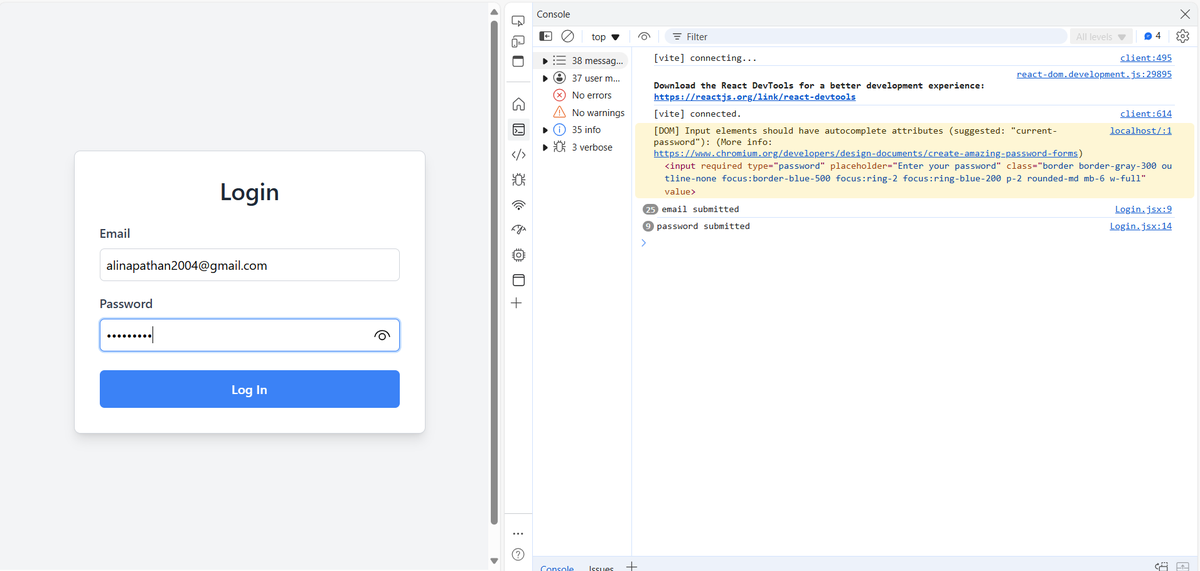Add more tools with the plus icon
This screenshot has width=1200, height=571.
point(517,303)
